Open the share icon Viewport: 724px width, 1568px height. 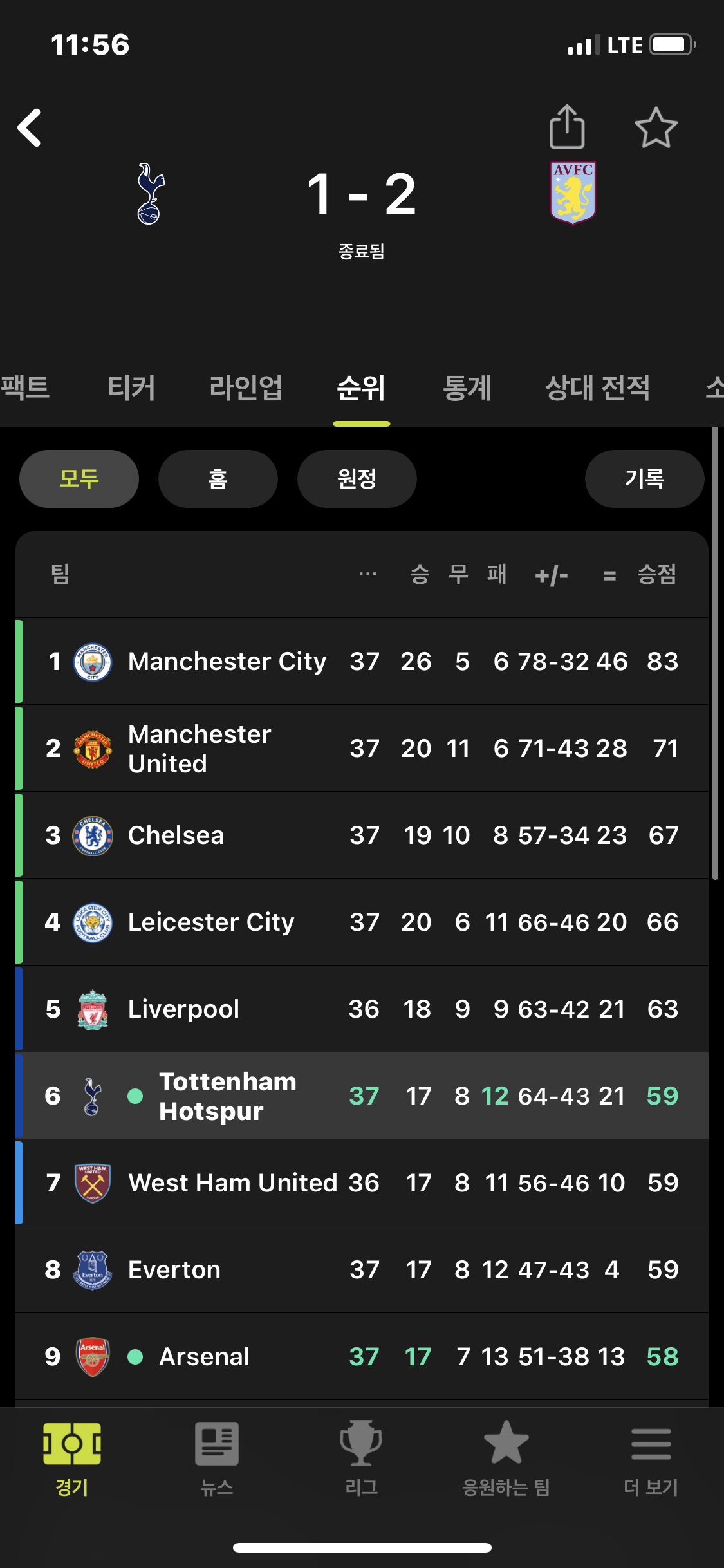pos(567,127)
